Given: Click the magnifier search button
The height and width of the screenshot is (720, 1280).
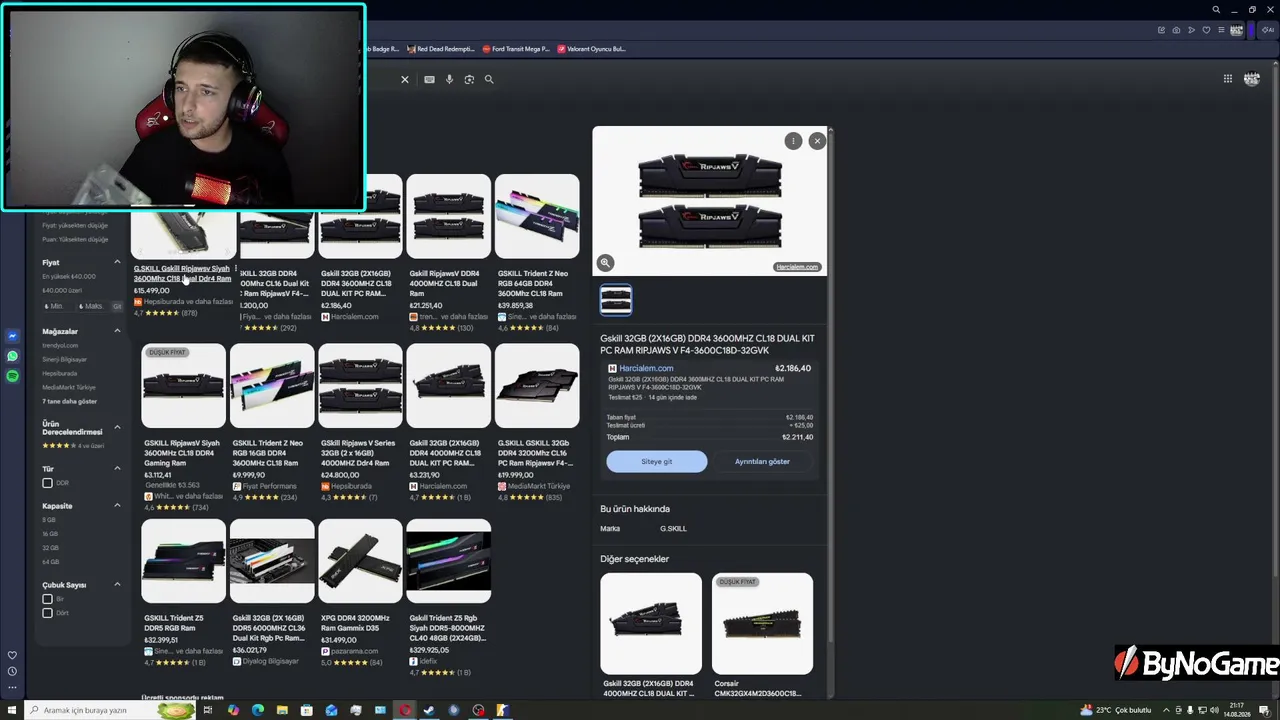Looking at the screenshot, I should click(x=489, y=79).
